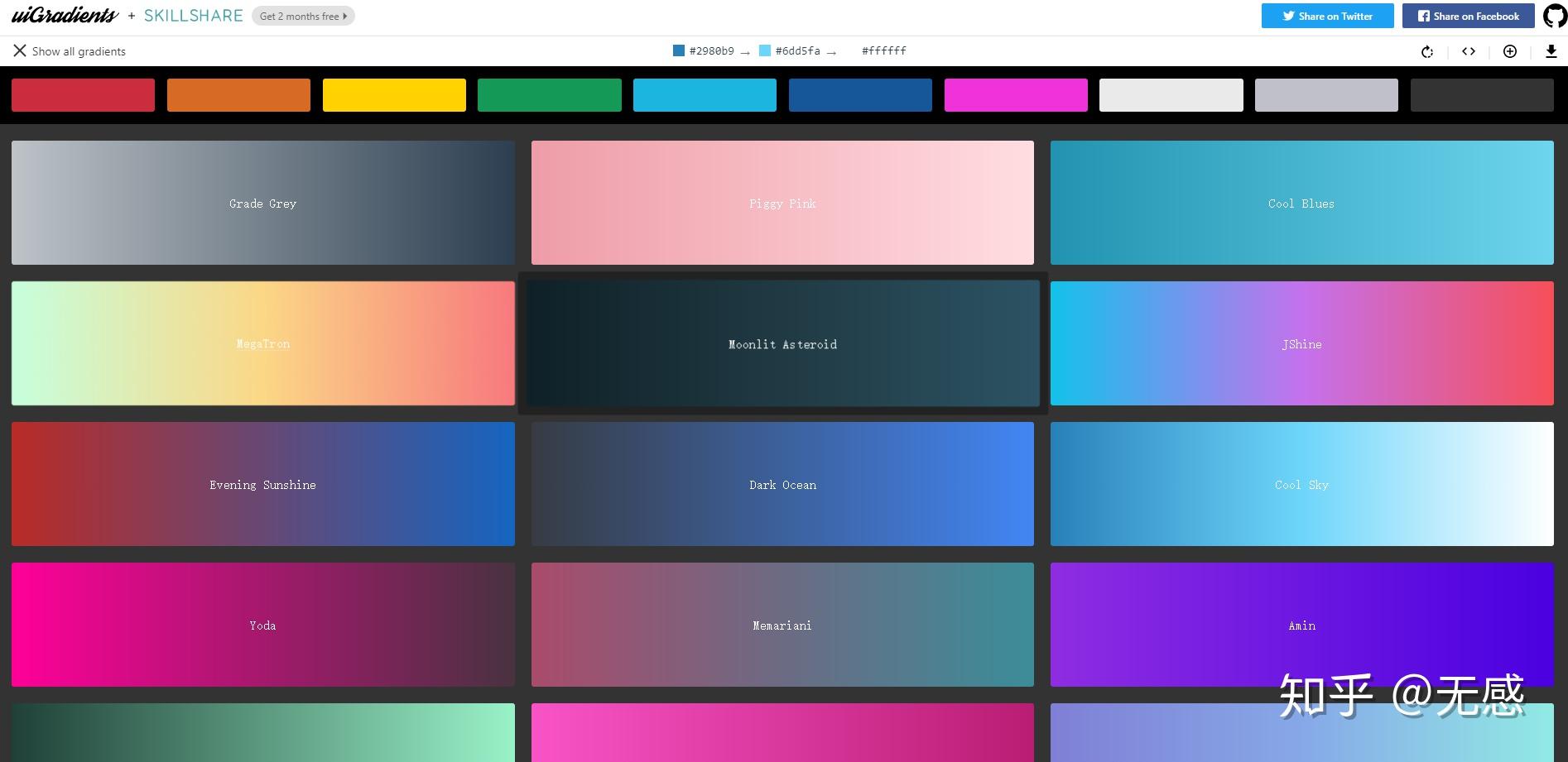Rotate the gradient direction

(1427, 51)
